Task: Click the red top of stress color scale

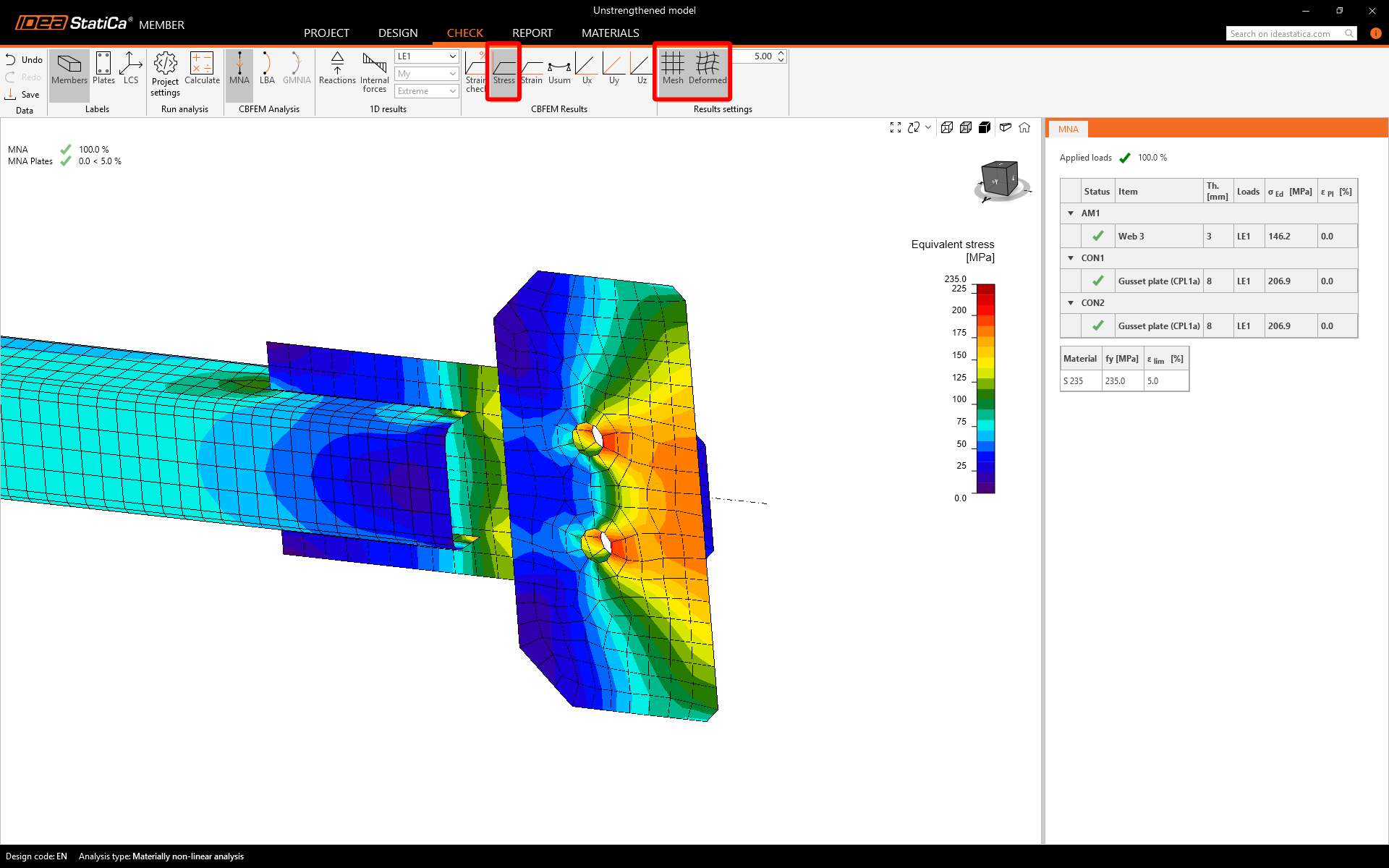Action: [x=985, y=290]
